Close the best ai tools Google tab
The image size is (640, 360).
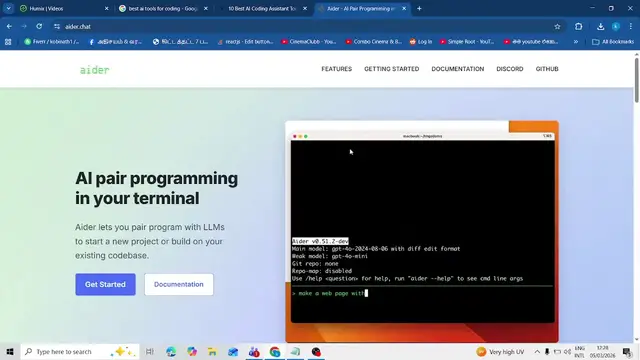coord(206,9)
